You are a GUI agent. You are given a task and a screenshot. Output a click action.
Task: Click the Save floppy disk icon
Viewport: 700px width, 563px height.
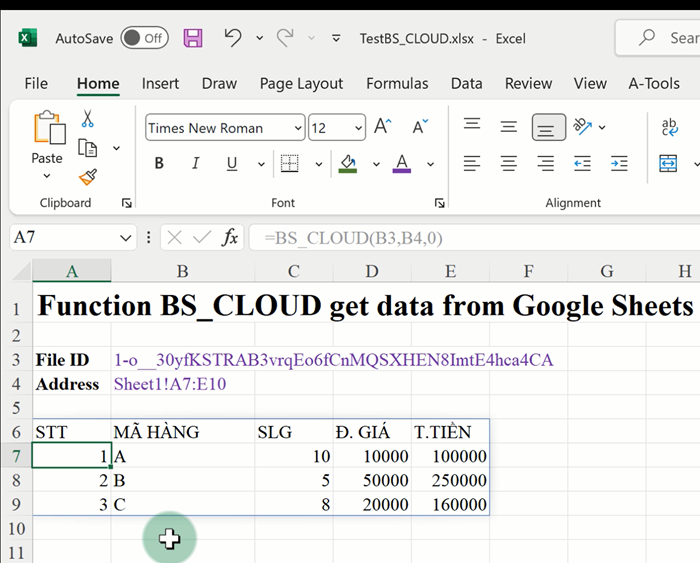[193, 38]
